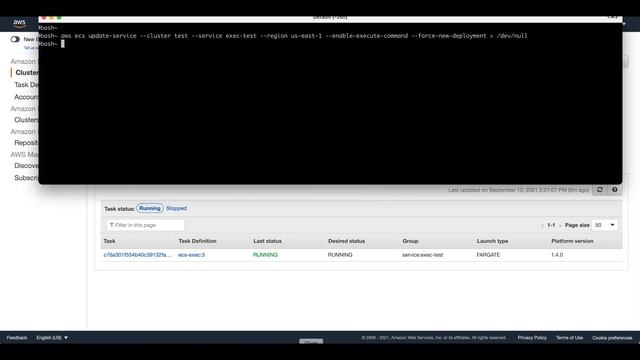
Task: Open Repositories in the sidebar
Action: coord(27,143)
